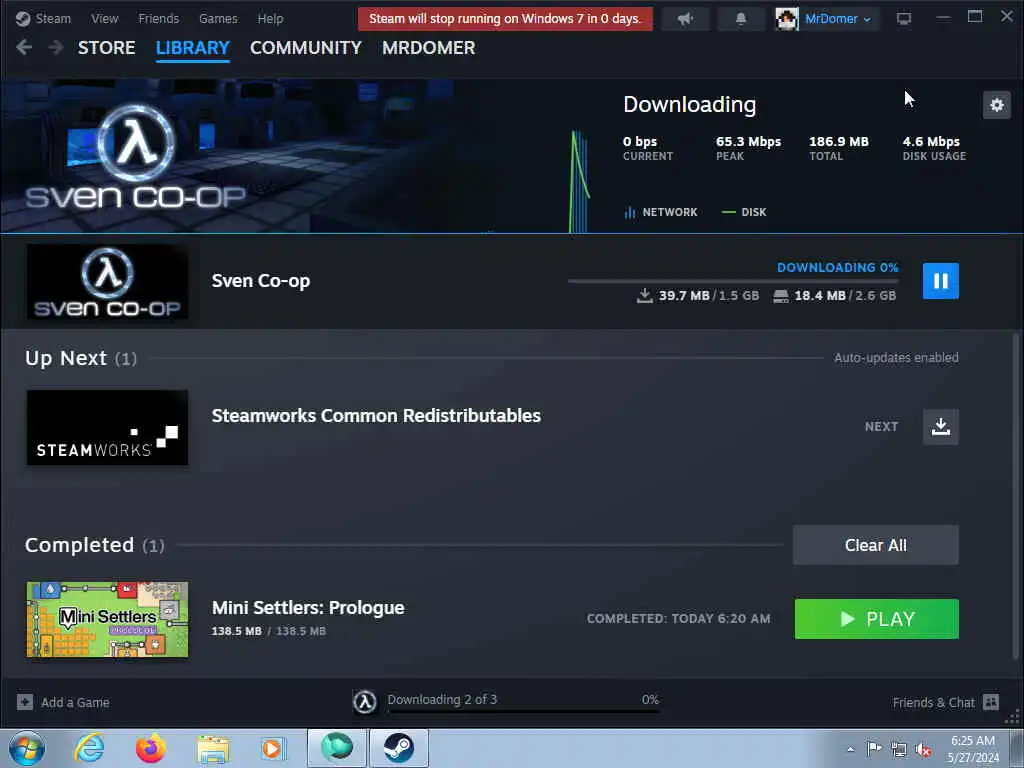Click the COMPLETED: TODAY 6:20 AM text
This screenshot has width=1024, height=768.
tap(679, 618)
